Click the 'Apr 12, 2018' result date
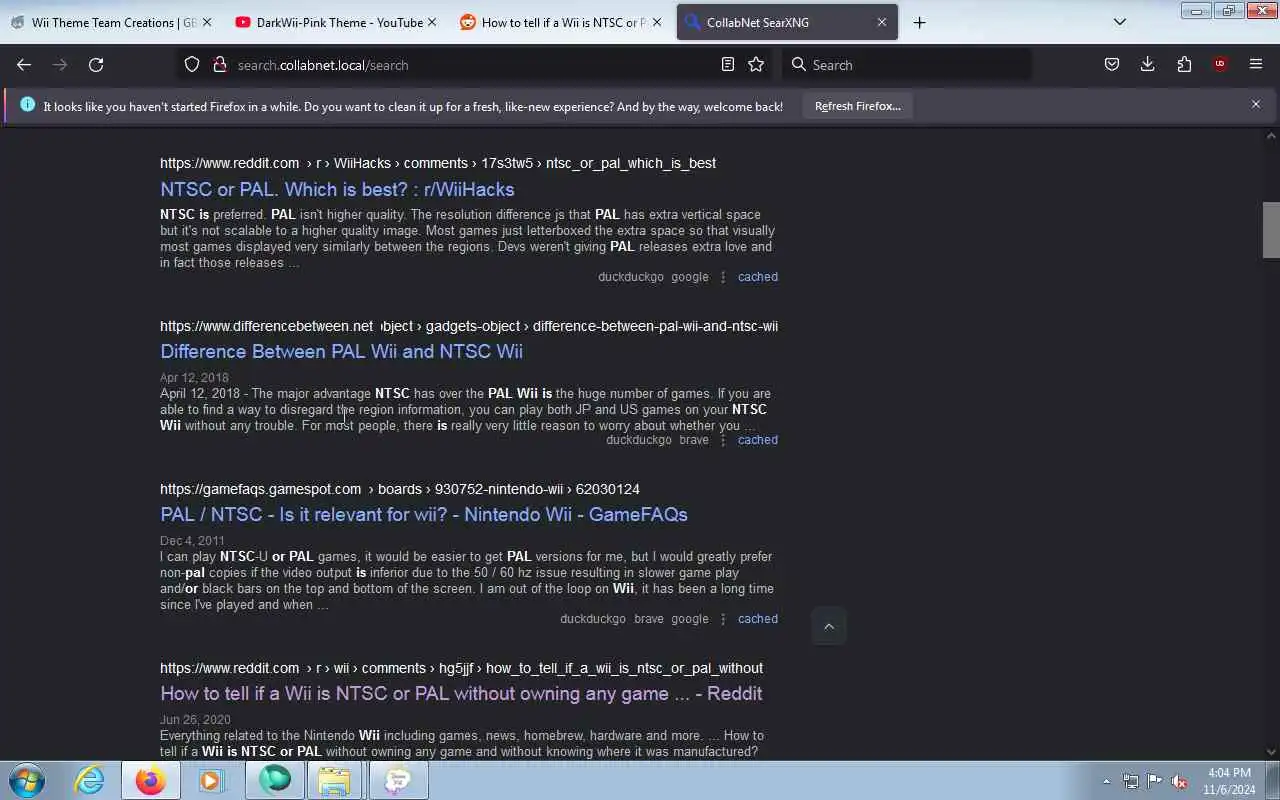The image size is (1280, 800). [194, 378]
